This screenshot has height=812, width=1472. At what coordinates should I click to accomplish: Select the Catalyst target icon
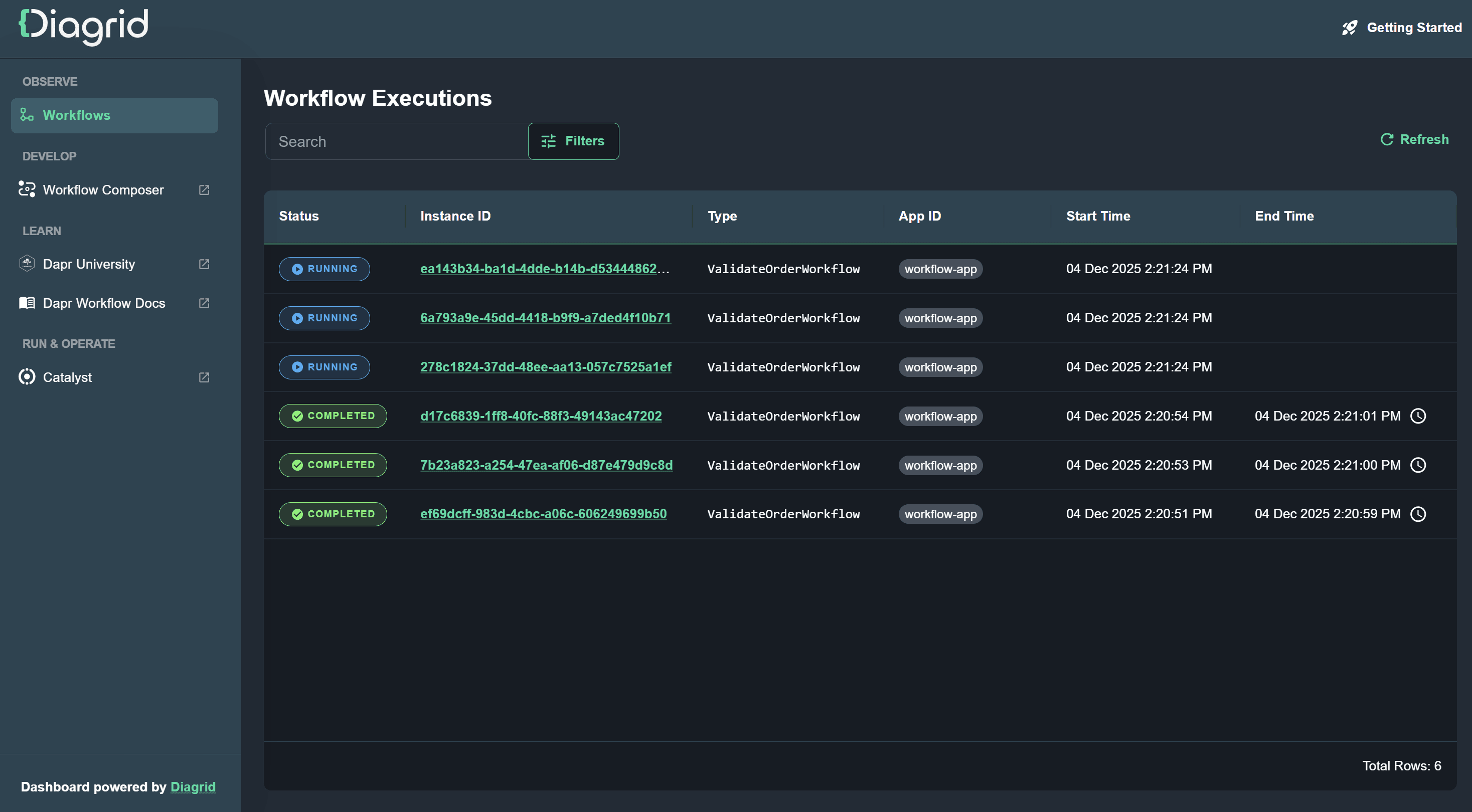click(26, 377)
